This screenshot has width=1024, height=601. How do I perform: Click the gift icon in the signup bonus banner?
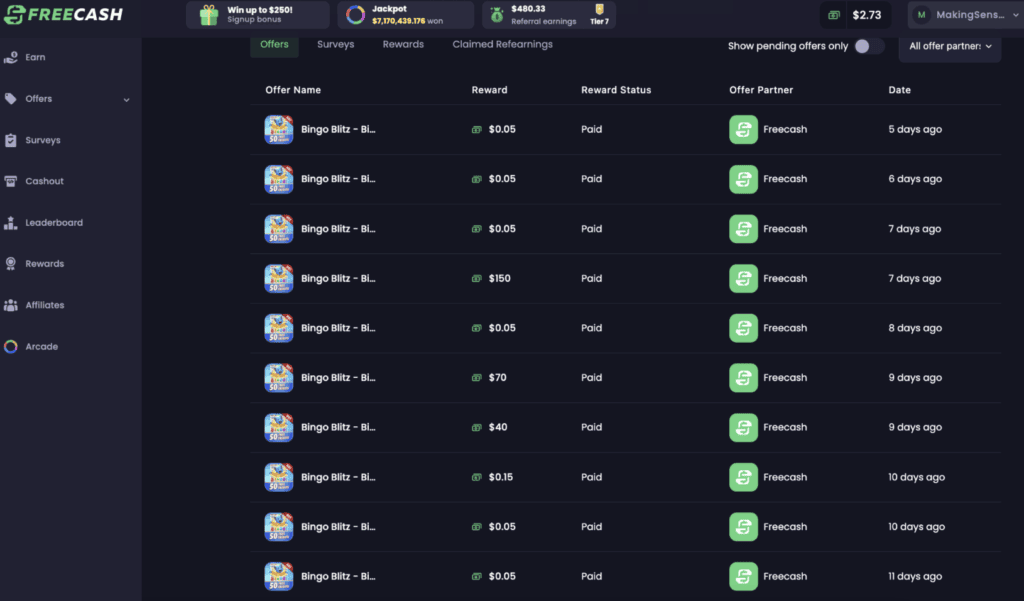pyautogui.click(x=207, y=15)
